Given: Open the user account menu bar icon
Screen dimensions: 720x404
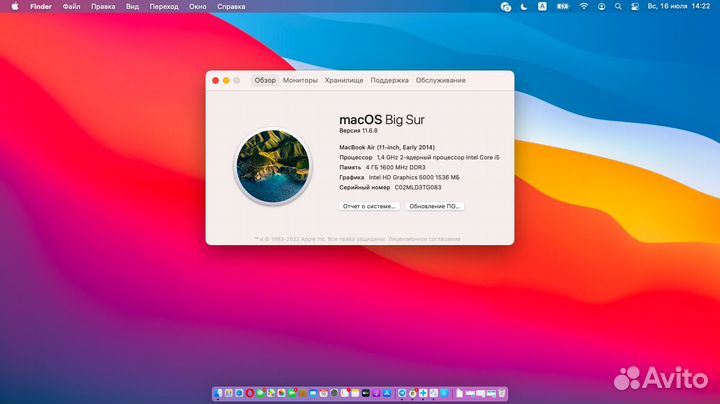Looking at the screenshot, I should point(602,6).
